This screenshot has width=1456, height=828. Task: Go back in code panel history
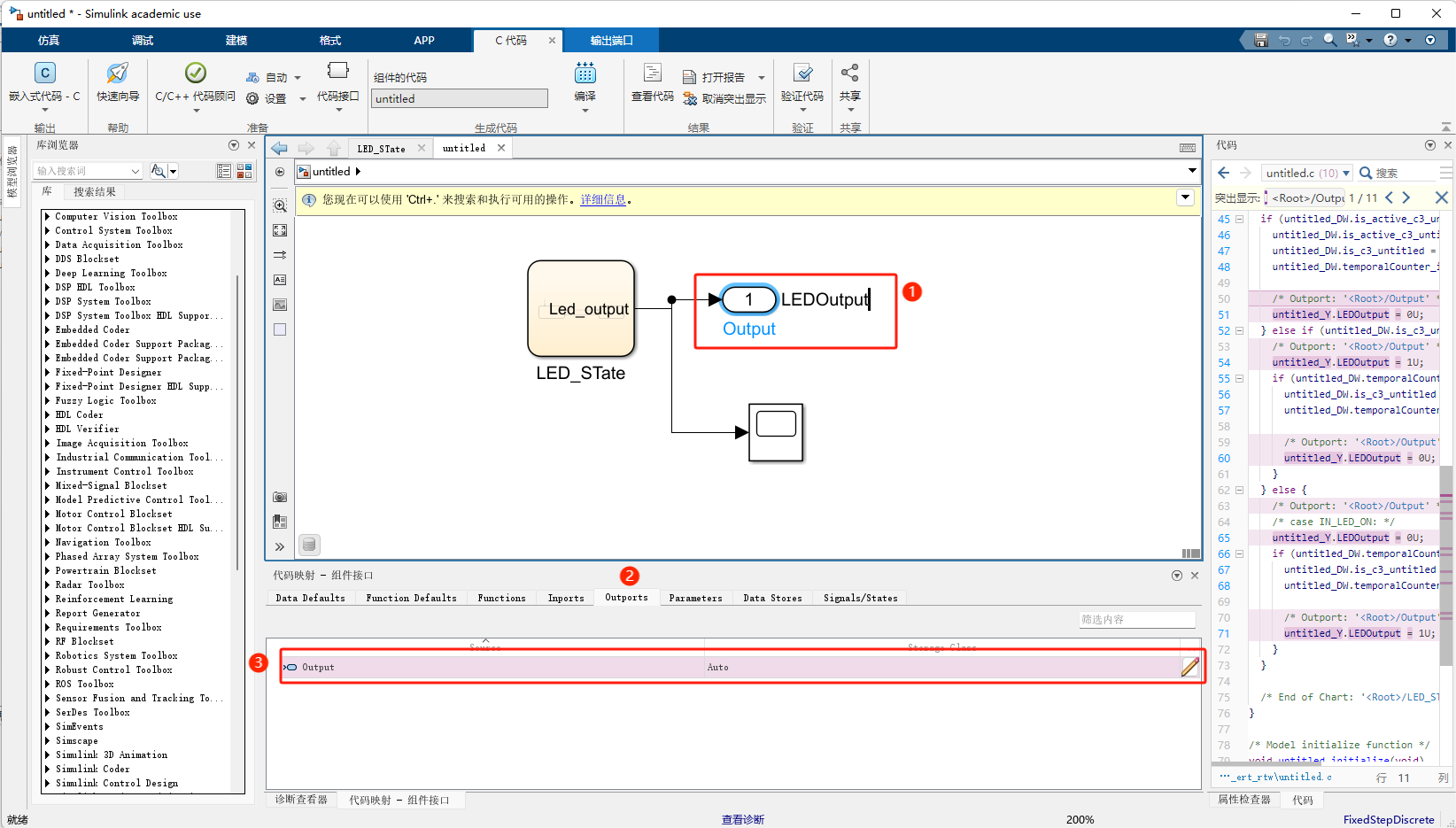coord(1224,173)
